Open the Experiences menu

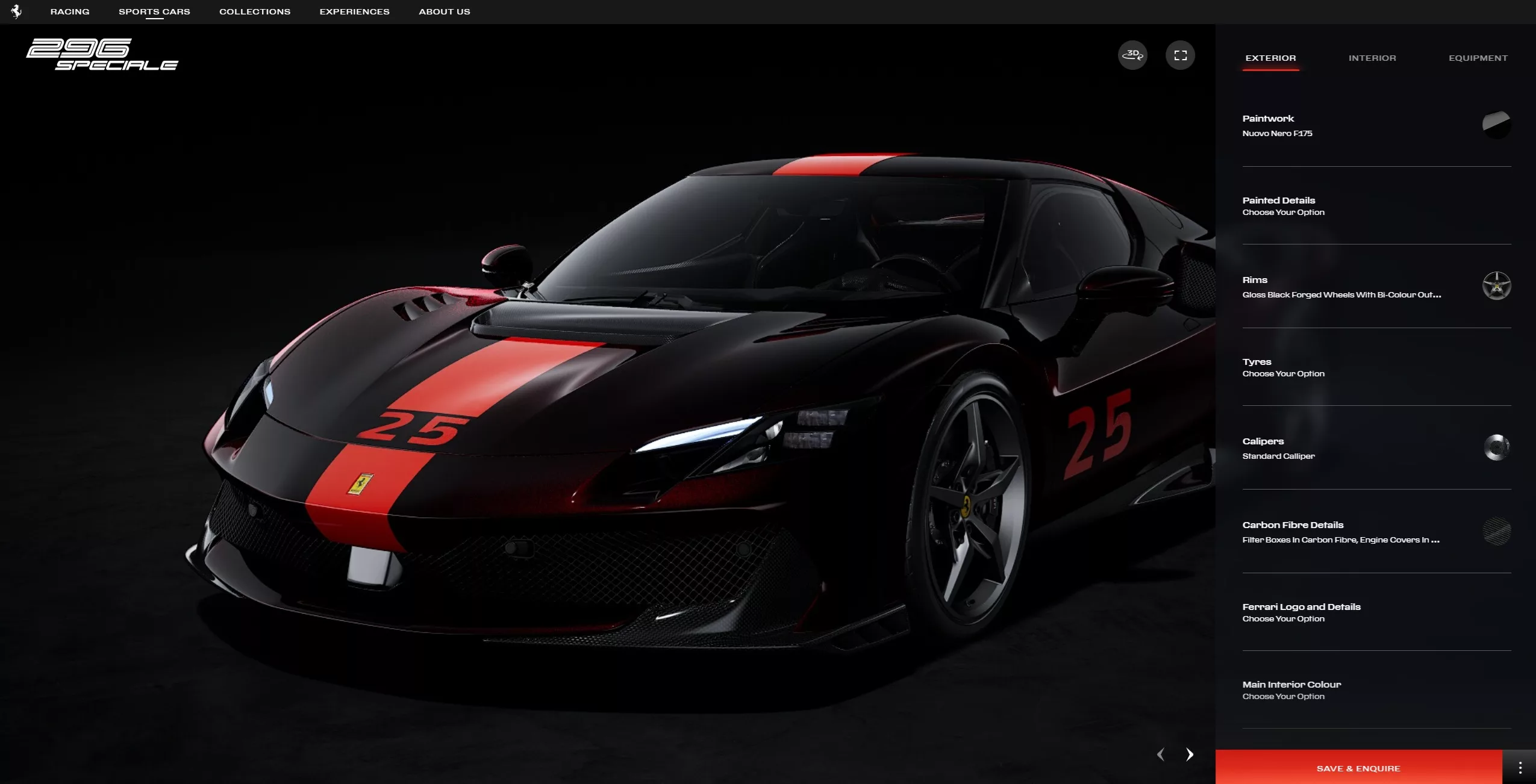tap(354, 11)
